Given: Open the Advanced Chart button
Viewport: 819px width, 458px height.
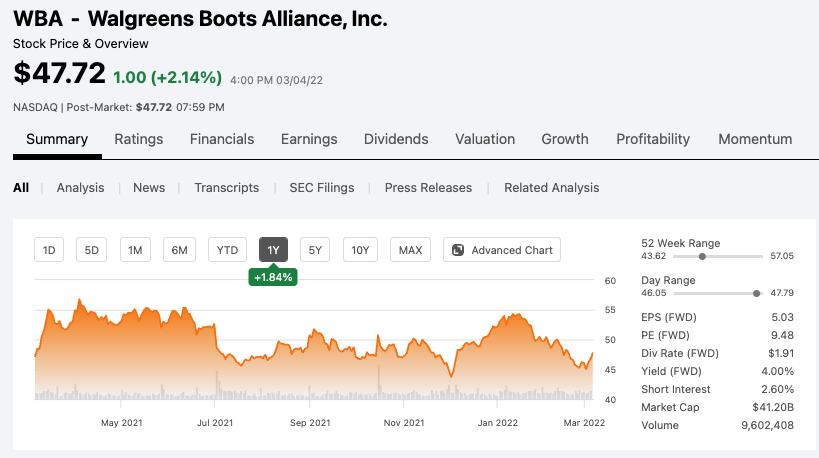Looking at the screenshot, I should (x=501, y=250).
